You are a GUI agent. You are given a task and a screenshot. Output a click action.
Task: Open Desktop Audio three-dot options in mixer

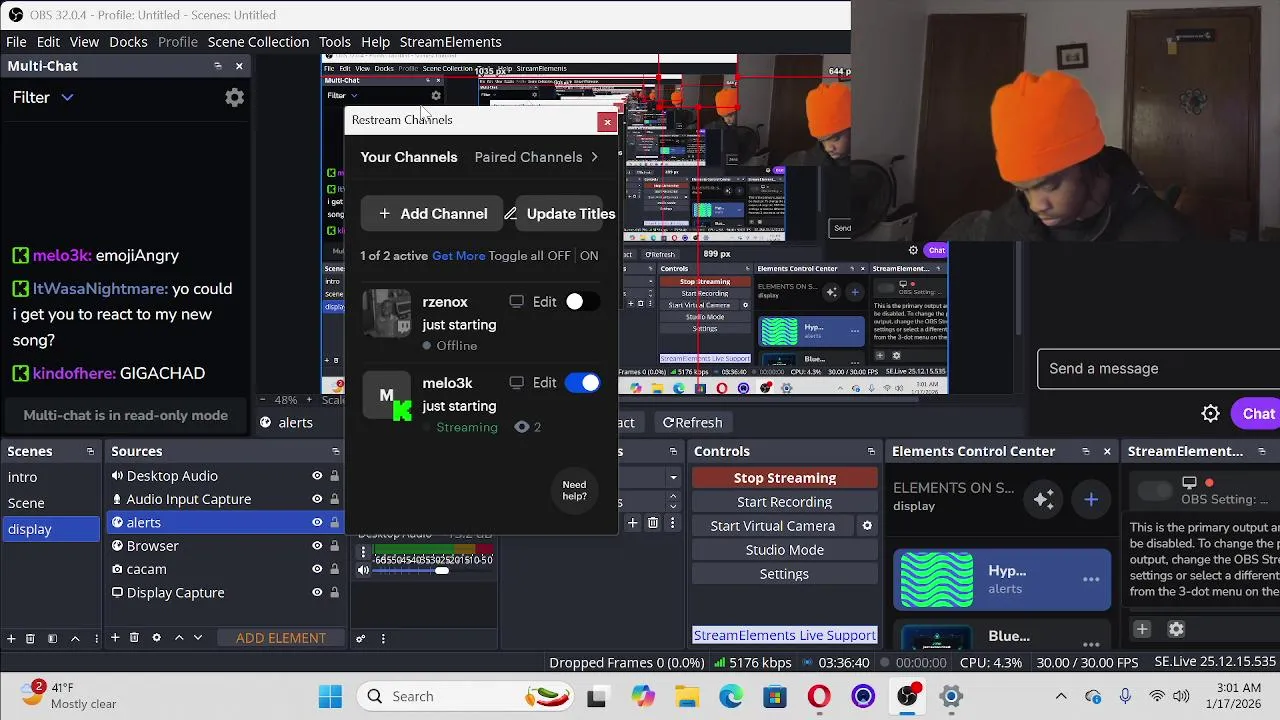[x=363, y=552]
